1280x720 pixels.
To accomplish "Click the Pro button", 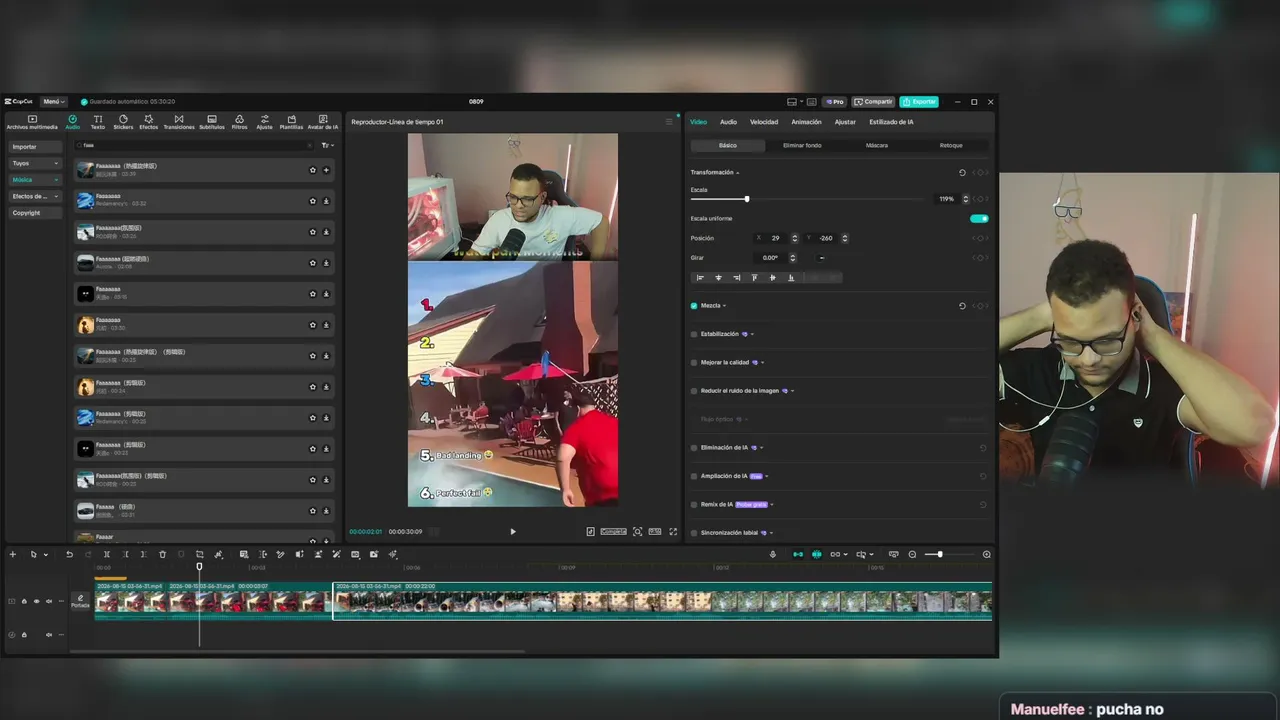I will tap(834, 102).
